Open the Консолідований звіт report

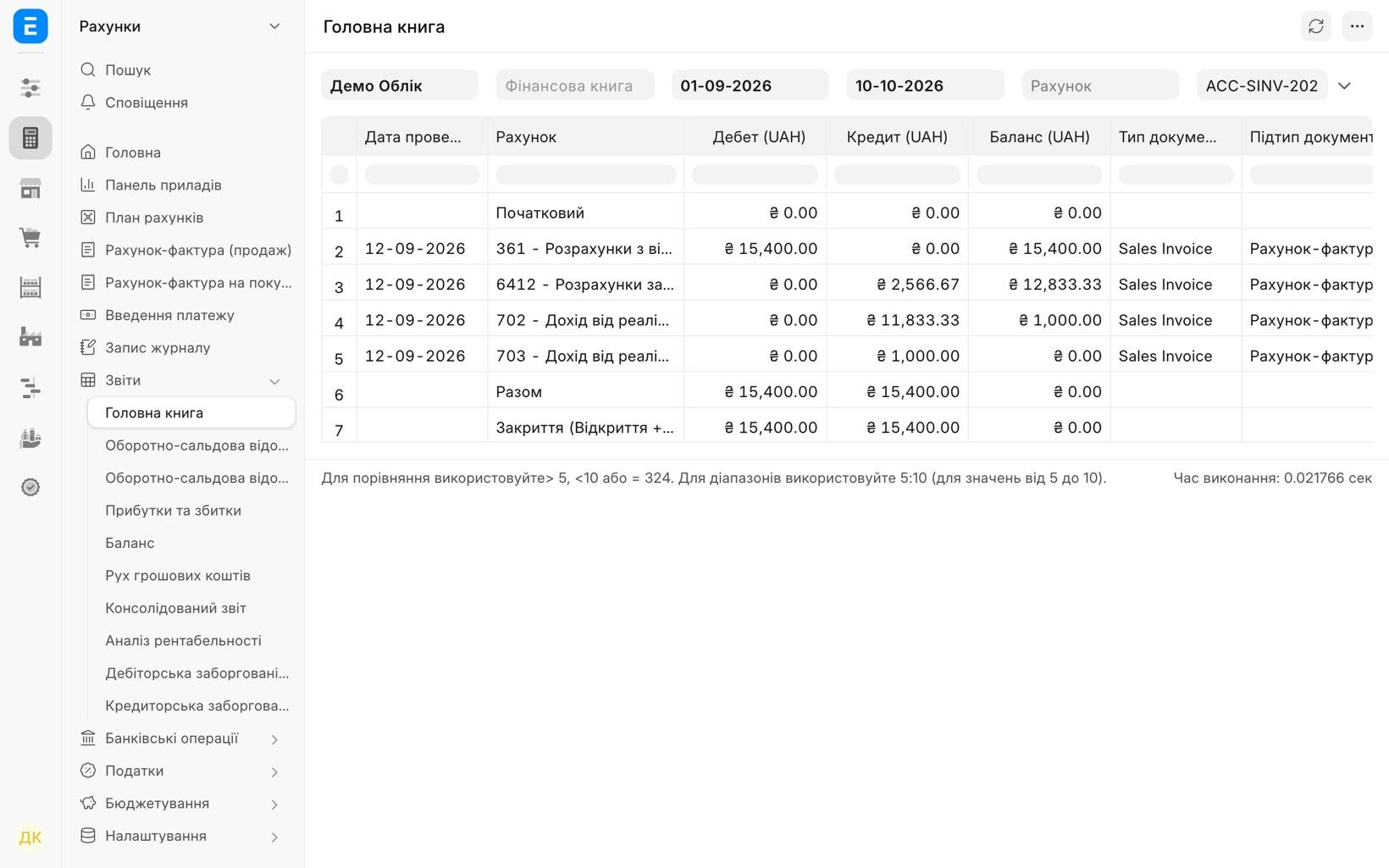coord(191,608)
